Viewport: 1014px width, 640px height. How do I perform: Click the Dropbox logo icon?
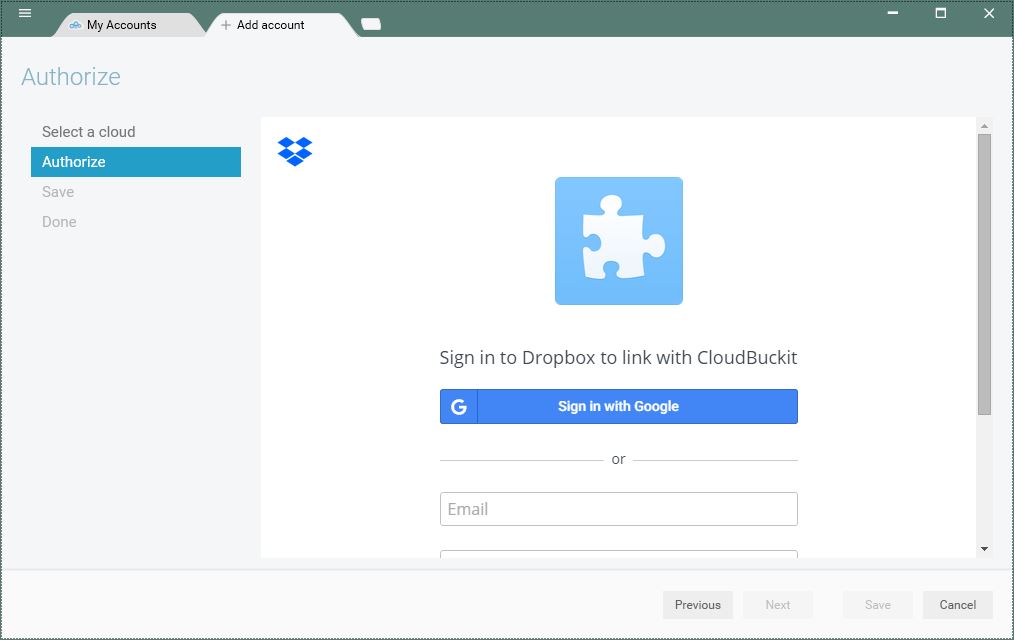click(295, 151)
